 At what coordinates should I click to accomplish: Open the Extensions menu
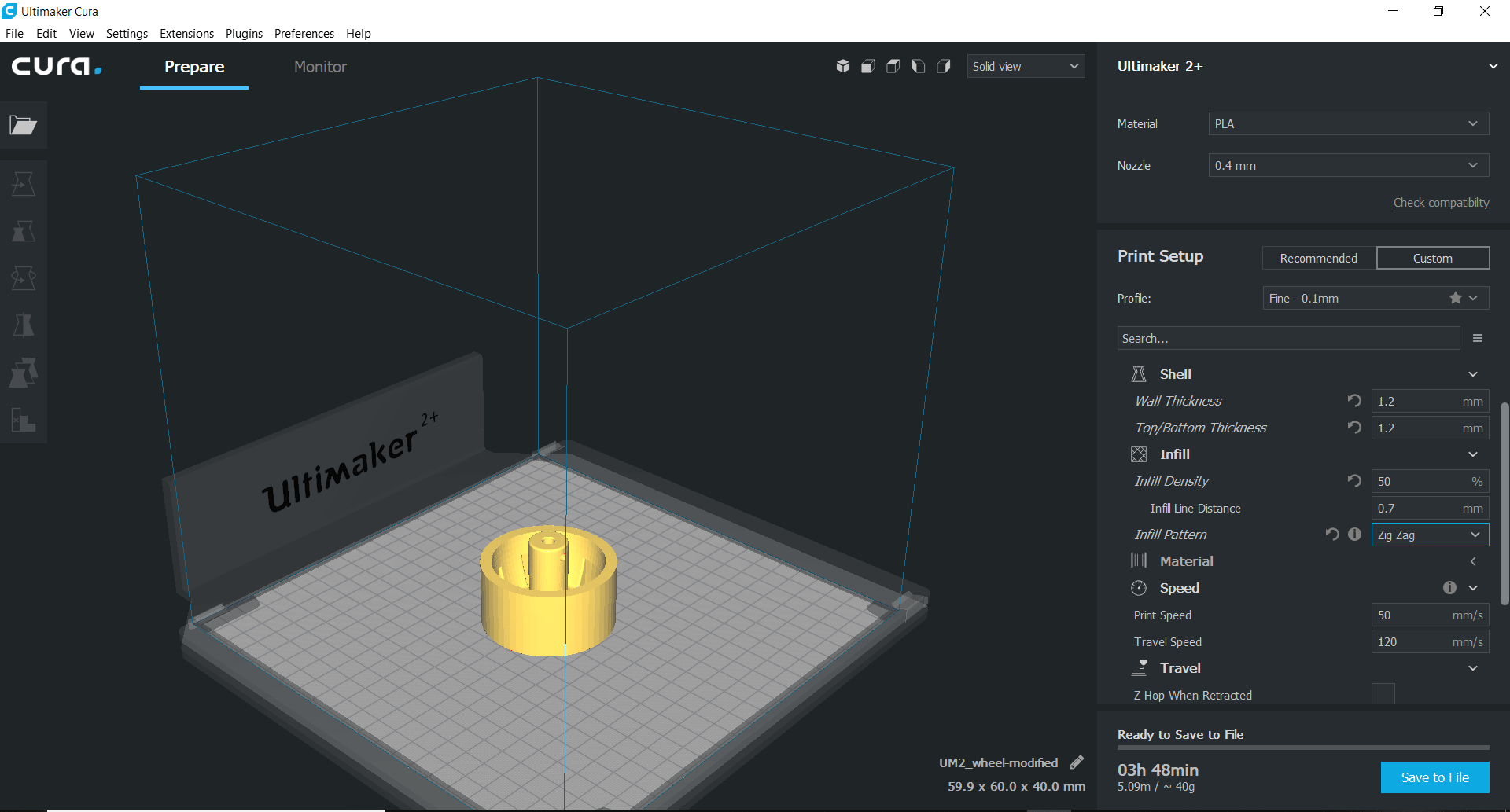click(x=186, y=33)
